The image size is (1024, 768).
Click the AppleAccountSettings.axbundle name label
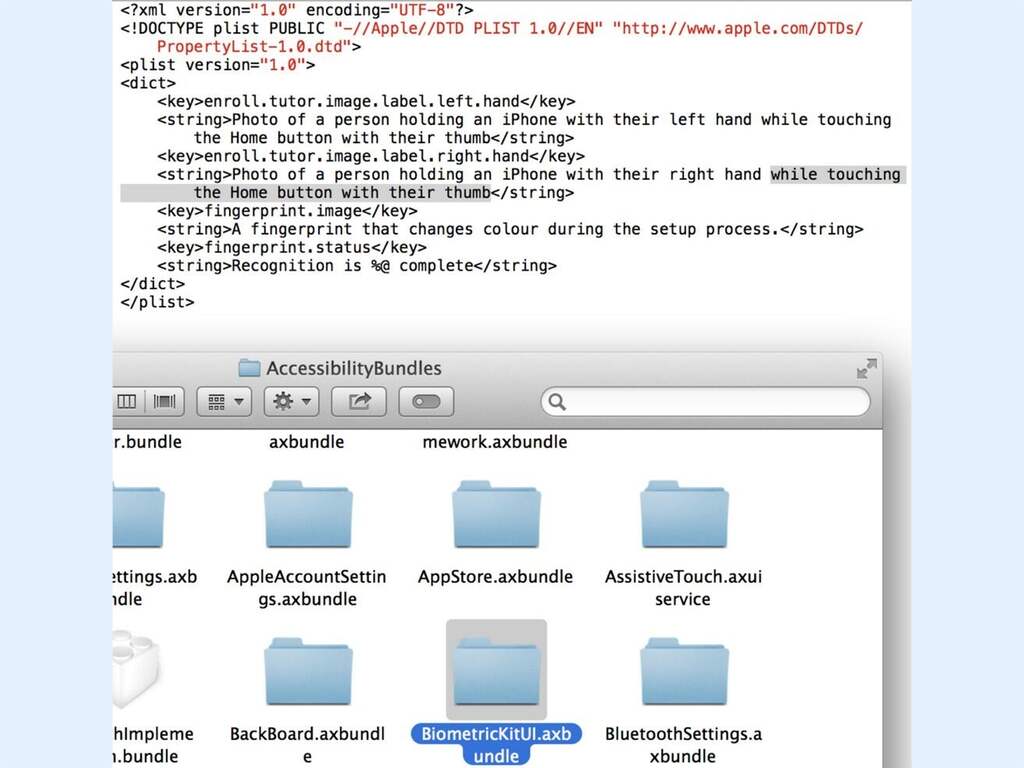(x=307, y=588)
